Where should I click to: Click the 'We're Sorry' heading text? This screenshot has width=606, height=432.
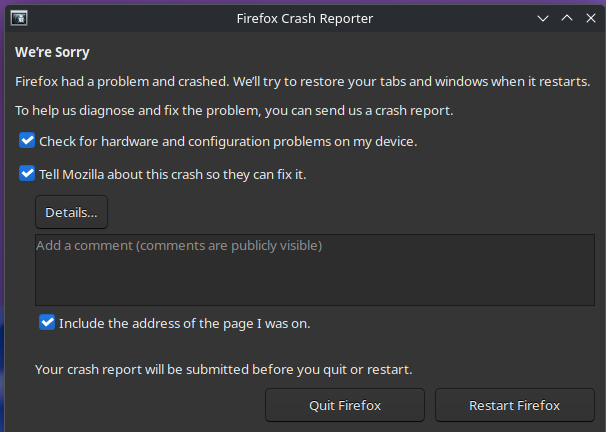point(52,52)
